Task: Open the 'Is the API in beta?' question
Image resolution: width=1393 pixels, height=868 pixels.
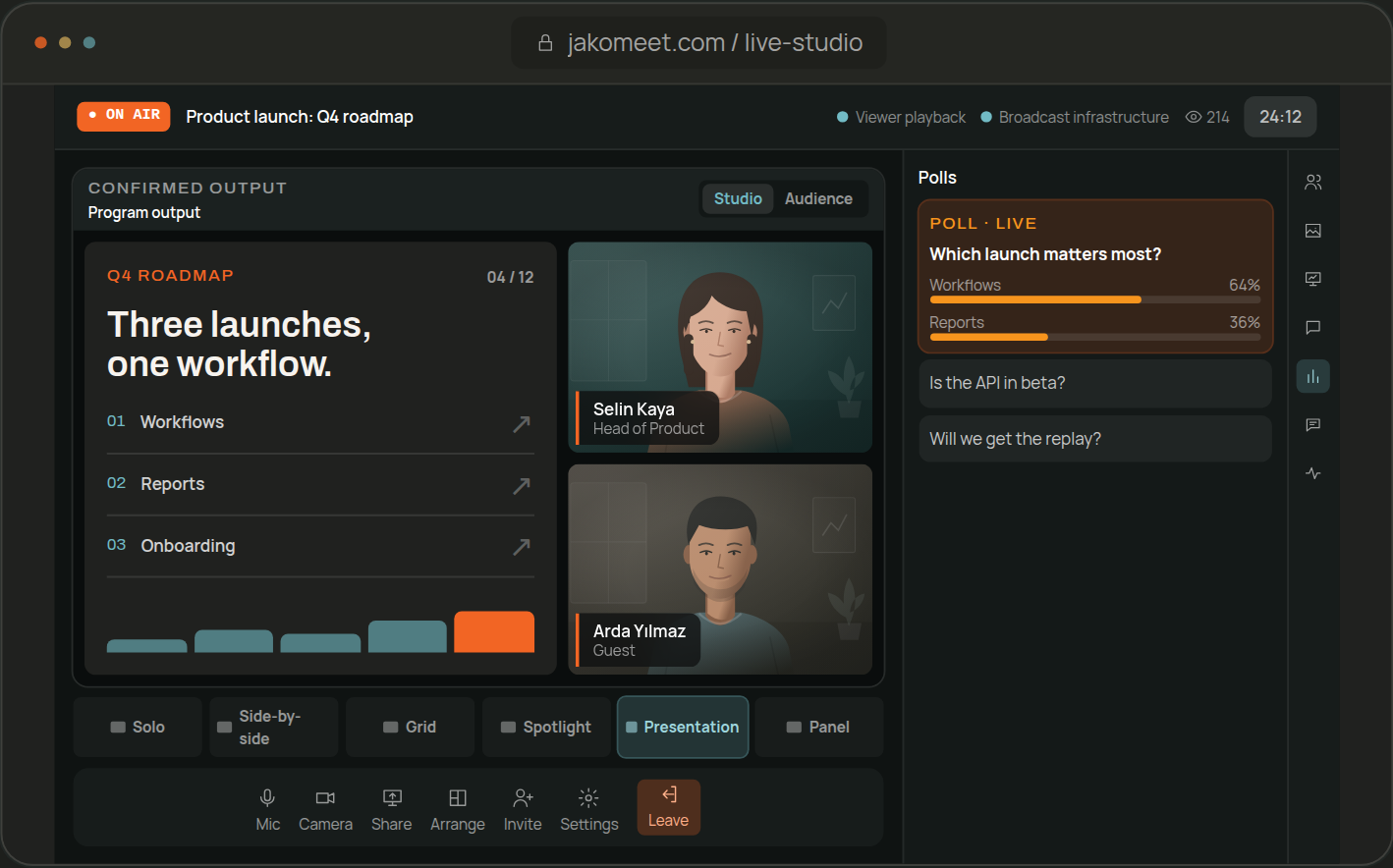Action: tap(1095, 383)
